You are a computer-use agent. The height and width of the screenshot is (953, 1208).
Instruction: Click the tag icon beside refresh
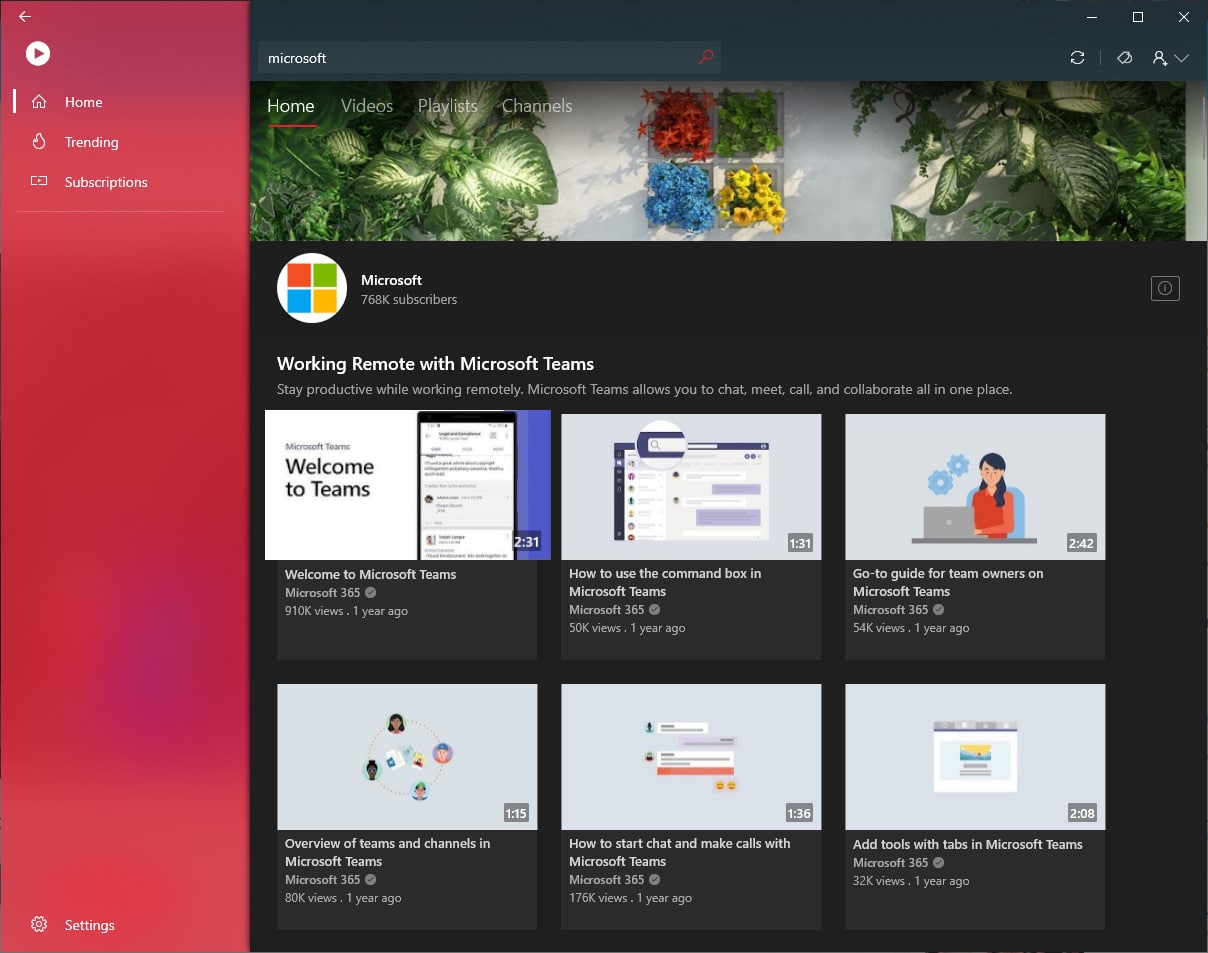coord(1124,58)
